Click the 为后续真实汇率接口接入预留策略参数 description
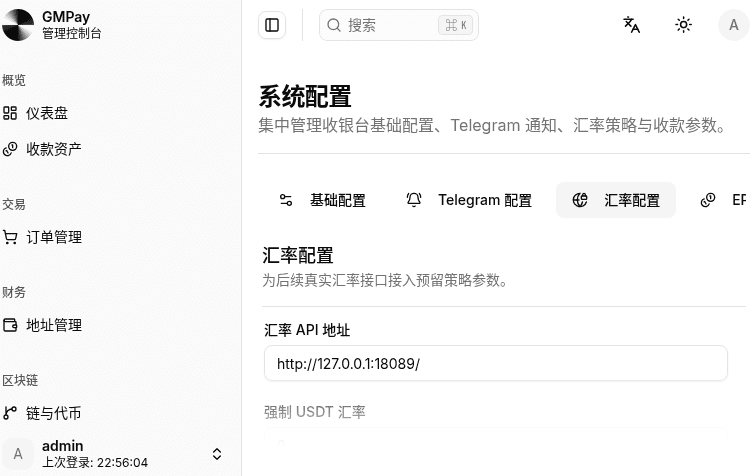756x476 pixels. 385,280
